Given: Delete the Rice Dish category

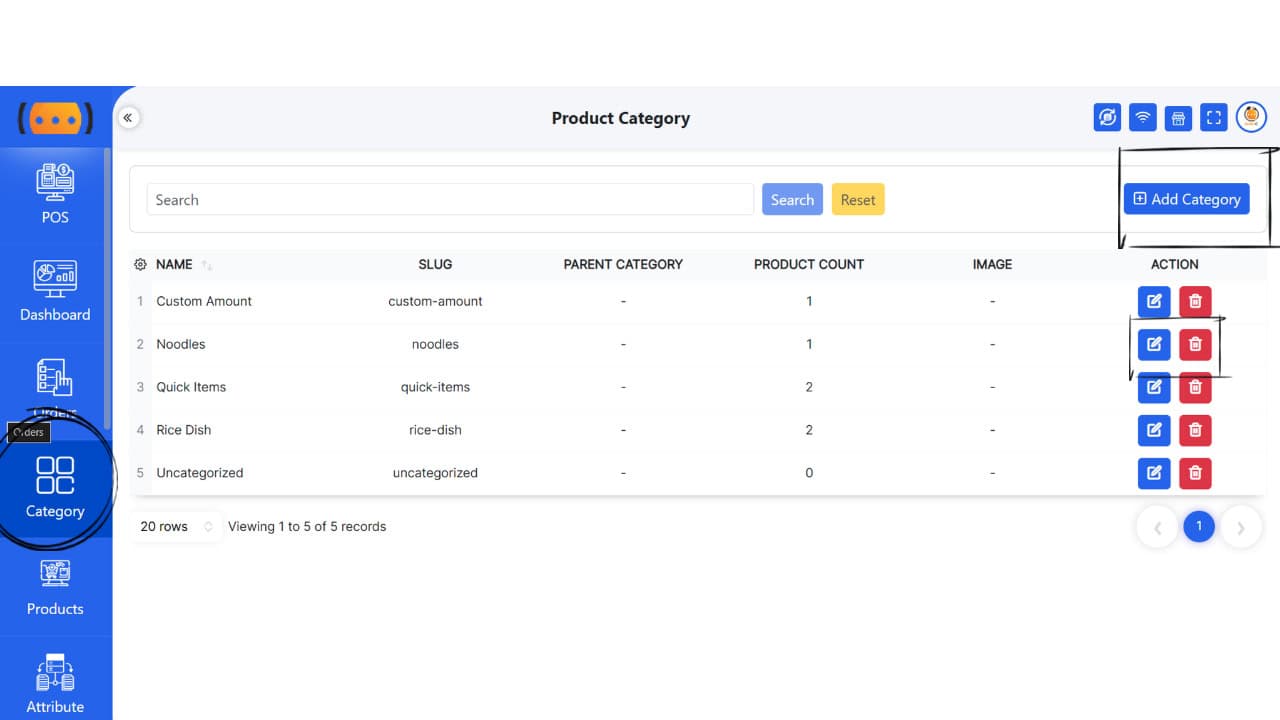Looking at the screenshot, I should pyautogui.click(x=1195, y=430).
